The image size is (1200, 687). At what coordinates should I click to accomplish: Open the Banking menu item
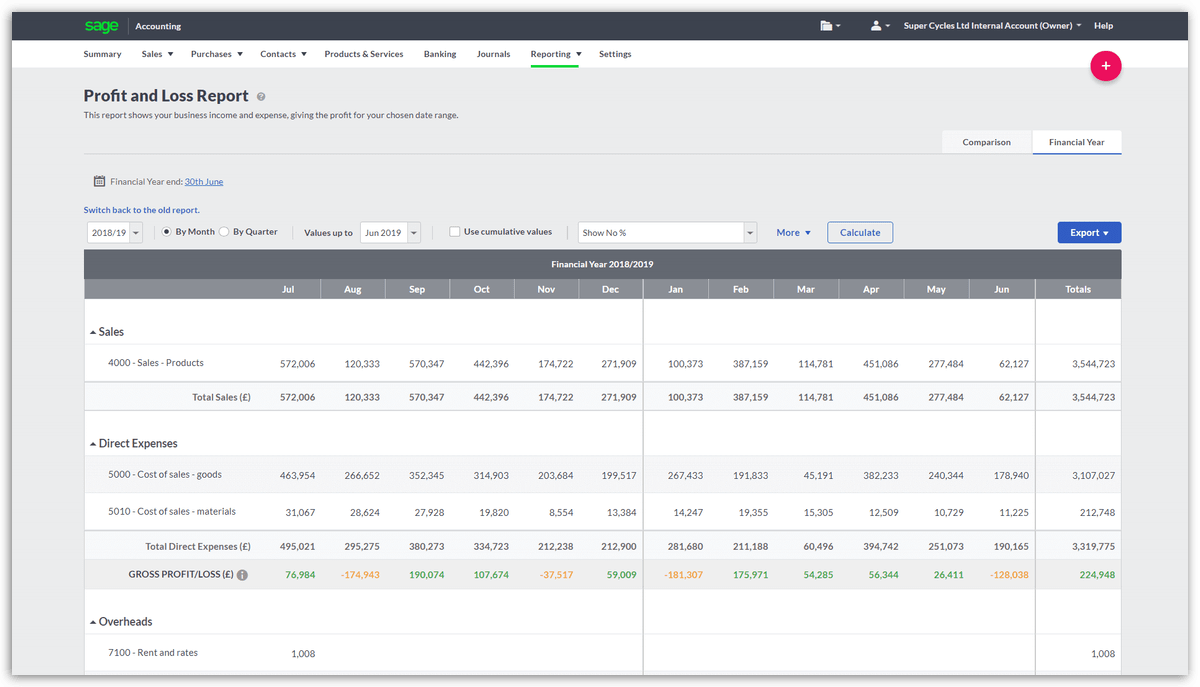tap(440, 54)
